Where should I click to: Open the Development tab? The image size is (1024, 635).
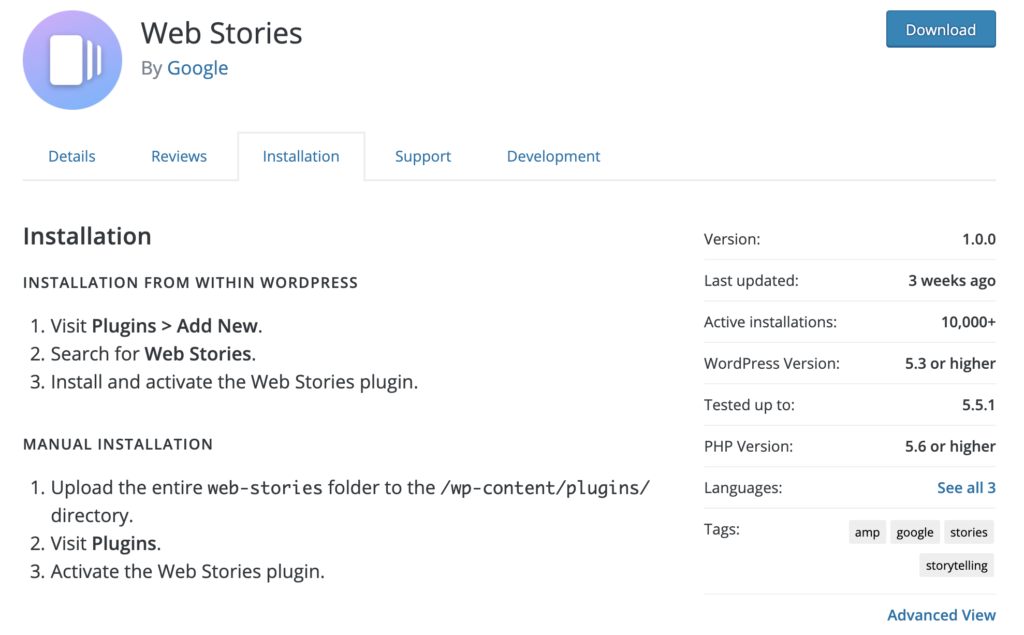point(553,156)
